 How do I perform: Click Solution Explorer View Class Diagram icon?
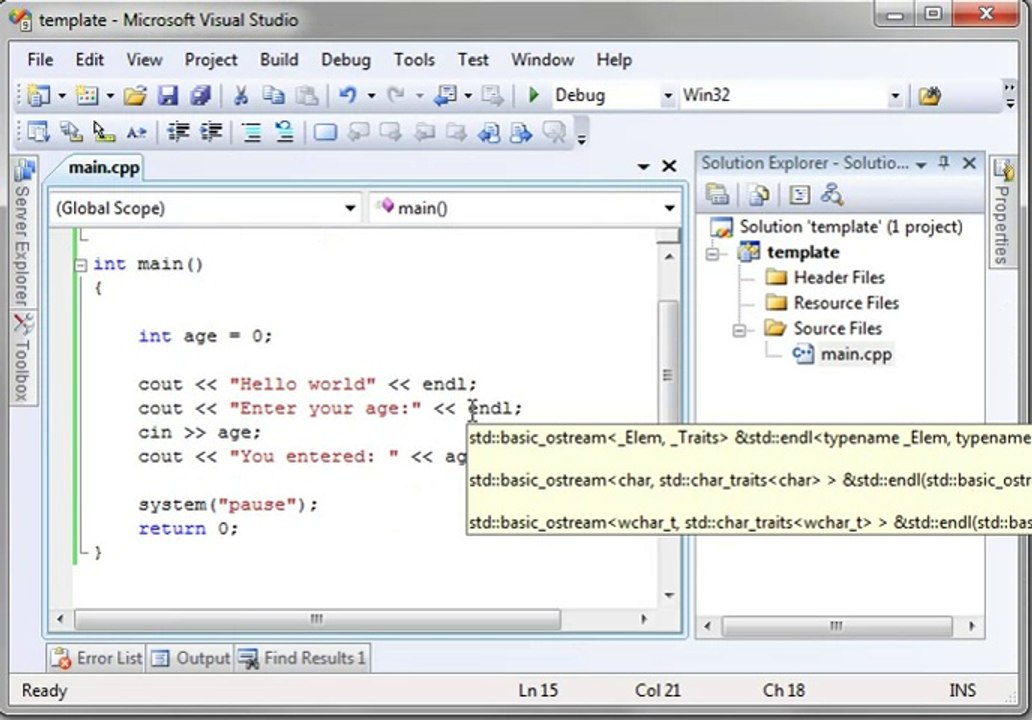coord(832,194)
